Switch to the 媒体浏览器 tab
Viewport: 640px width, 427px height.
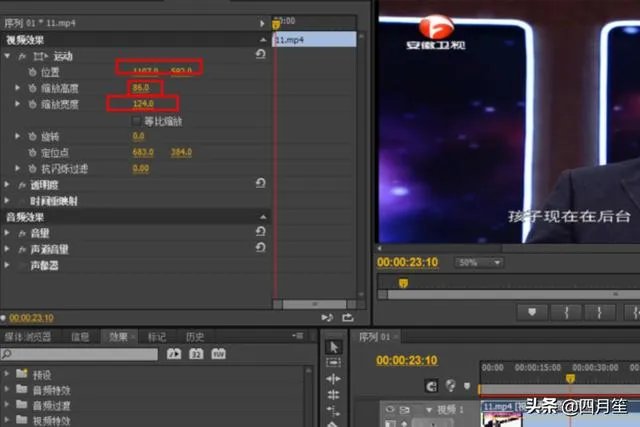point(28,337)
